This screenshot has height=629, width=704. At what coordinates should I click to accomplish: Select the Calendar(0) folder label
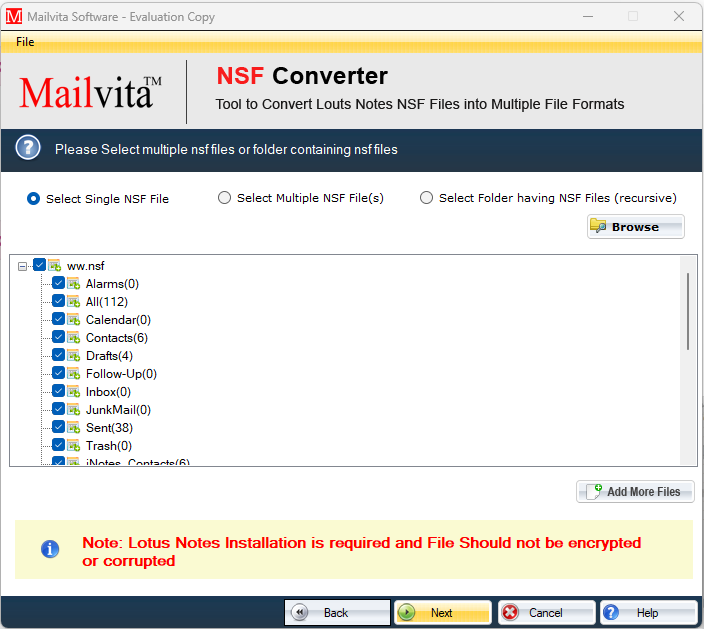pos(118,320)
